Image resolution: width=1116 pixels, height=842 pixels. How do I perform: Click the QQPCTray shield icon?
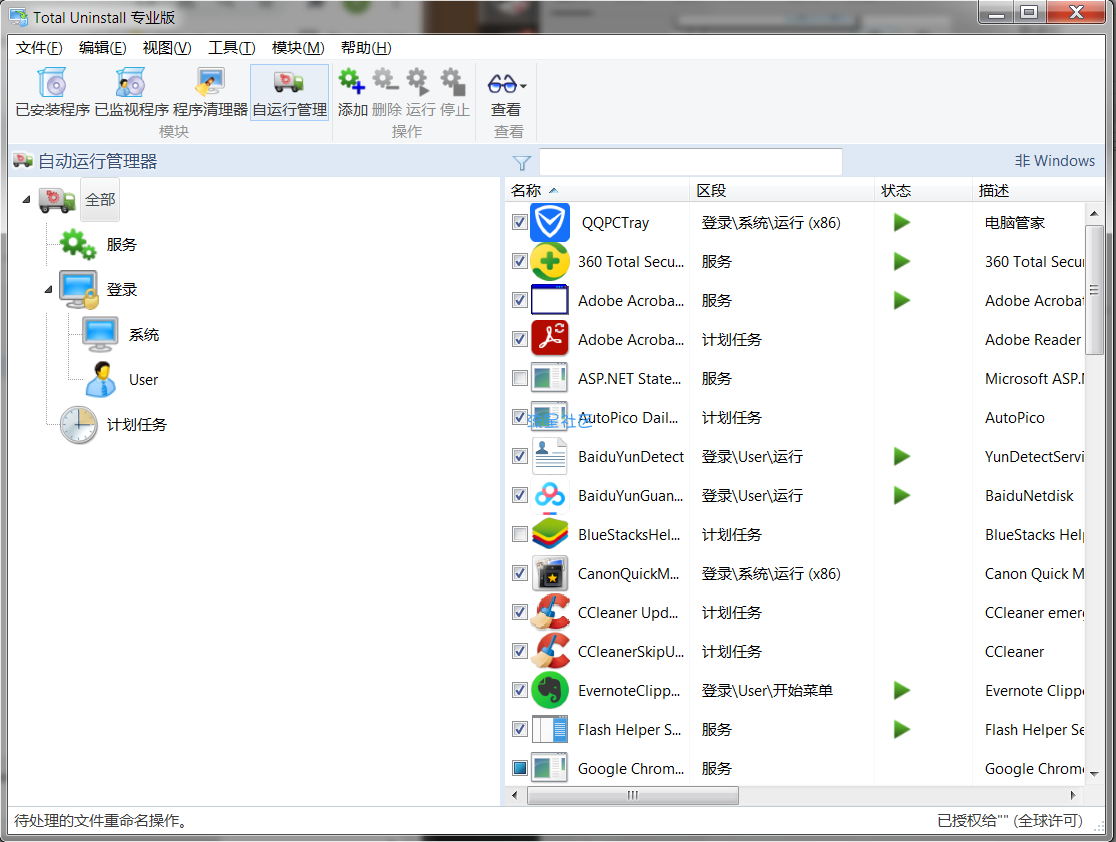point(550,223)
